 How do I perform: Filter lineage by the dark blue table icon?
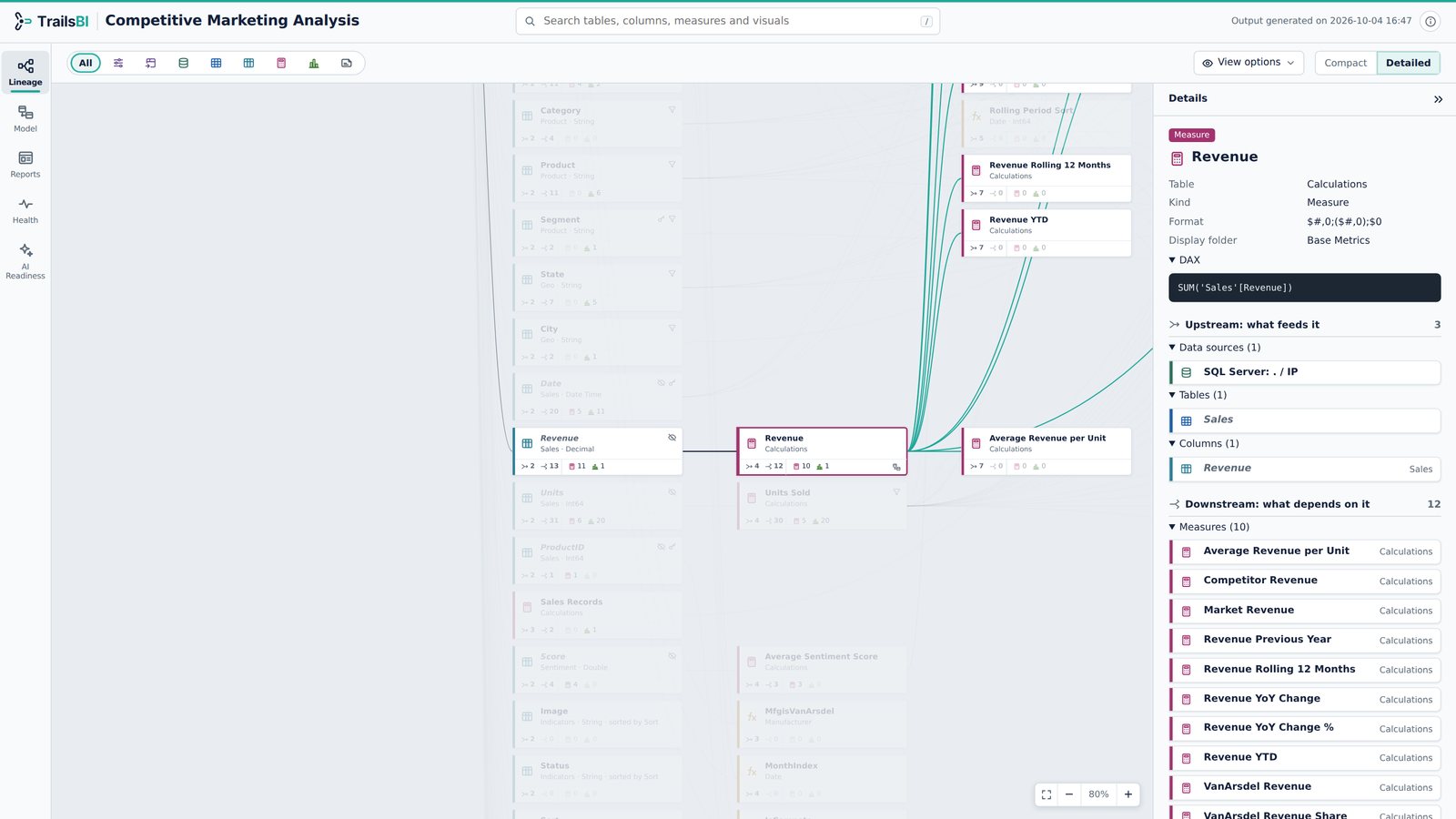click(x=216, y=63)
